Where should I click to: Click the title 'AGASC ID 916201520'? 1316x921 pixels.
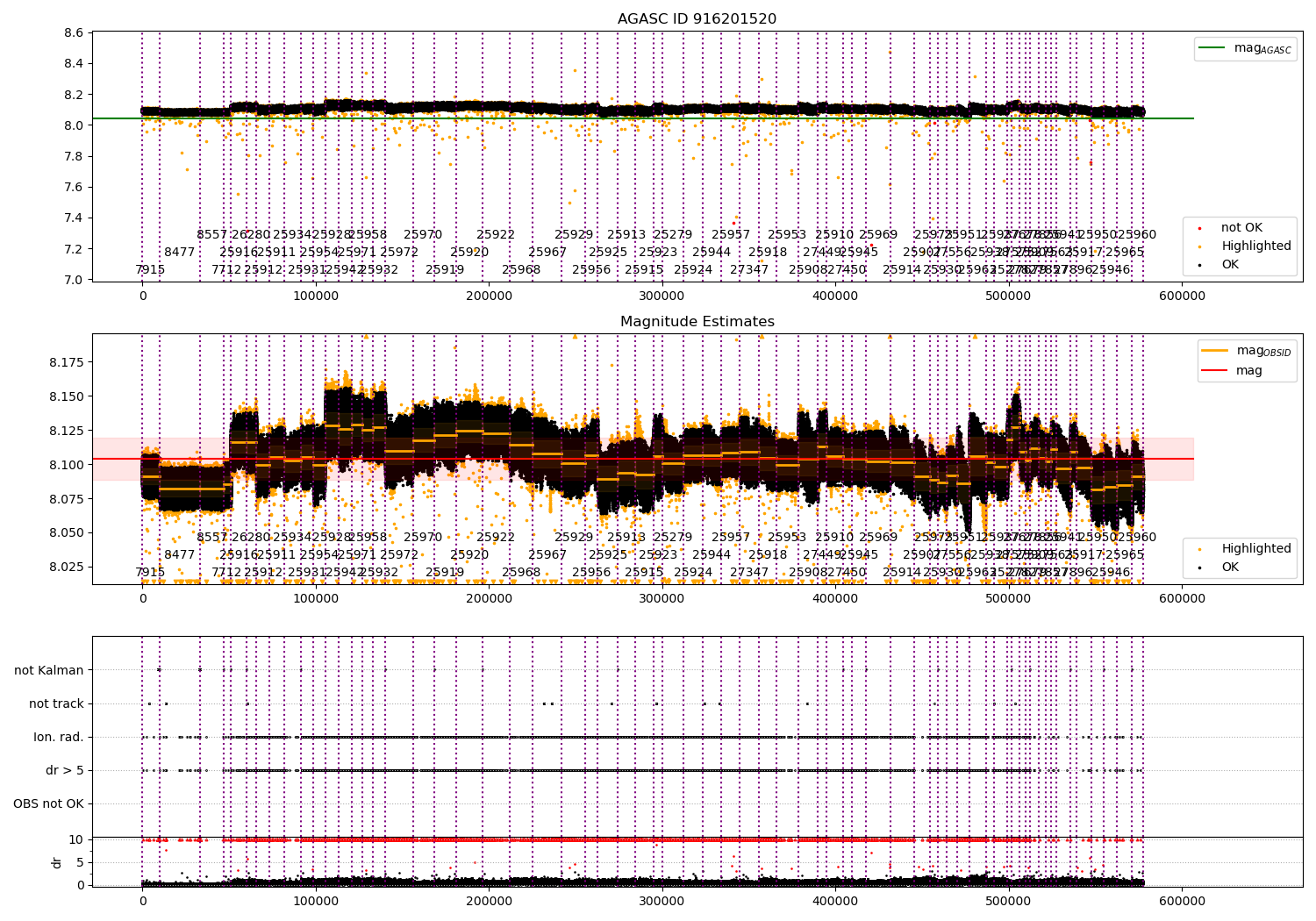(x=697, y=19)
